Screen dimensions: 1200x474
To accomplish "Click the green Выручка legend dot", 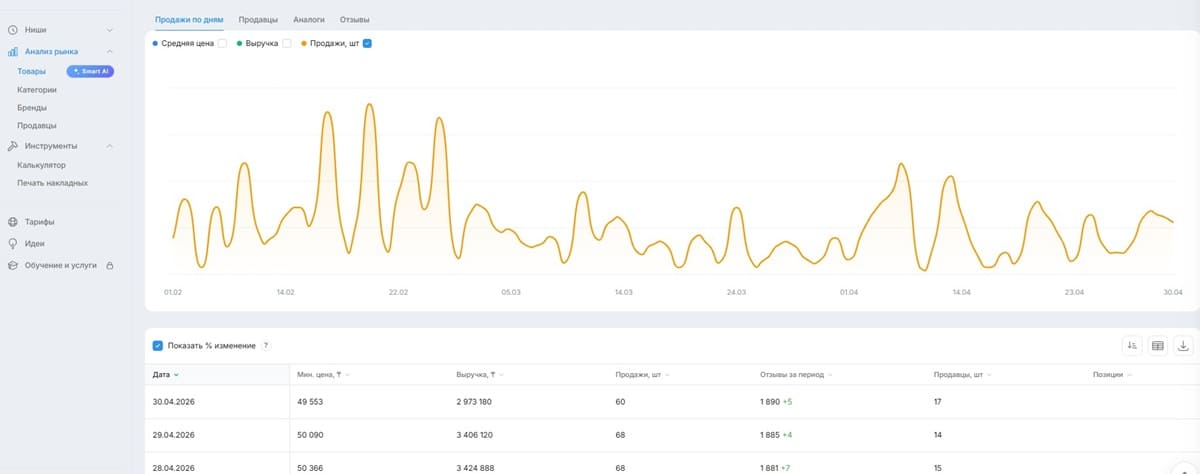I will (x=240, y=44).
